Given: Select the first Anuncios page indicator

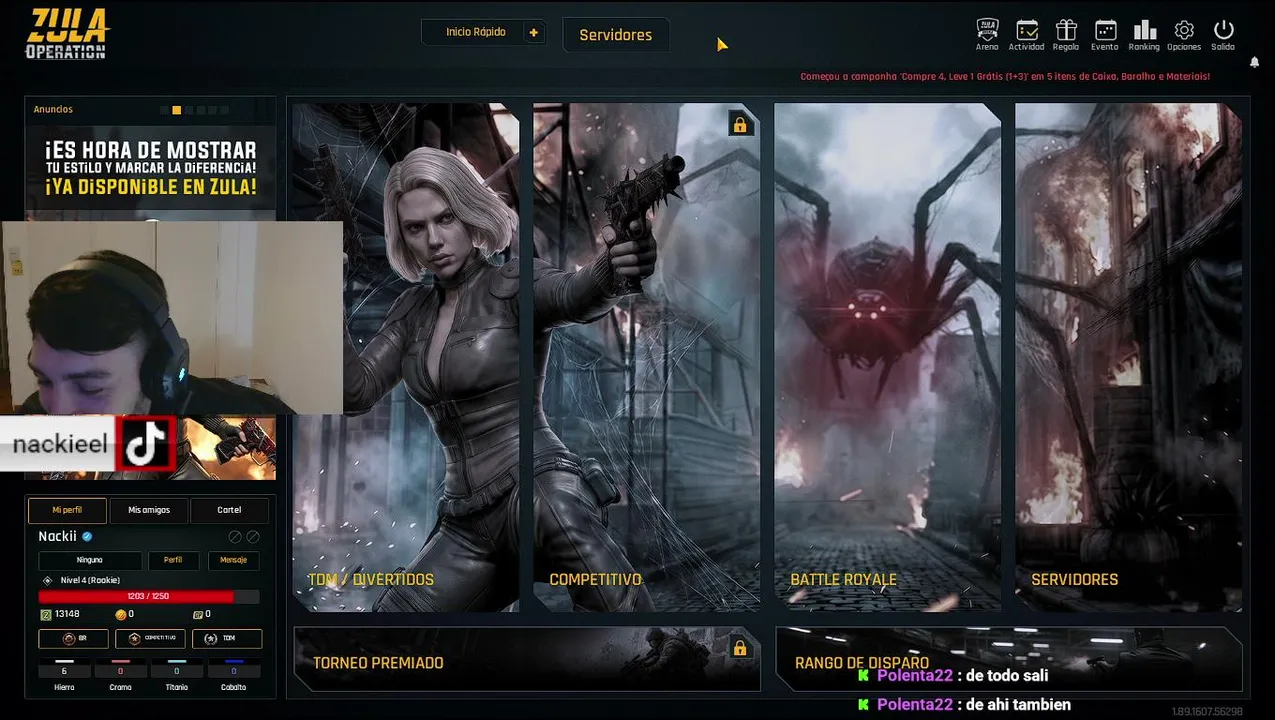Looking at the screenshot, I should [x=165, y=110].
